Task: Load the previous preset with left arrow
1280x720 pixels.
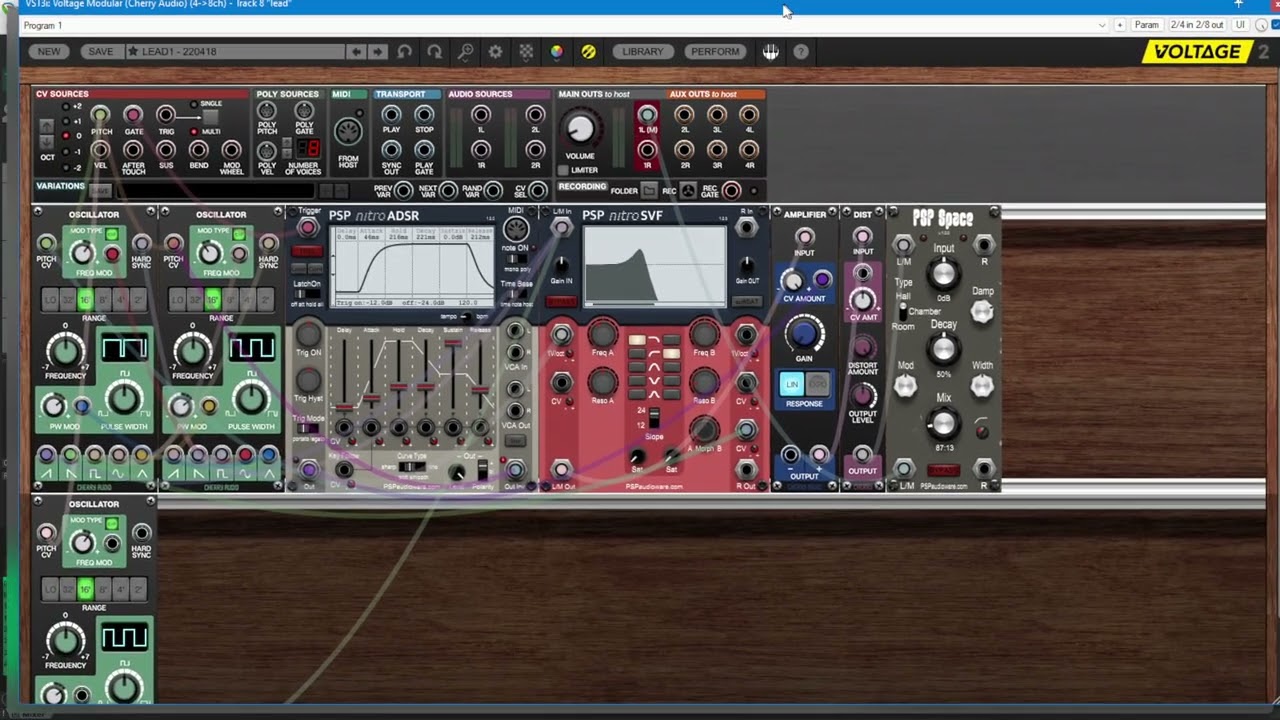Action: (x=355, y=52)
